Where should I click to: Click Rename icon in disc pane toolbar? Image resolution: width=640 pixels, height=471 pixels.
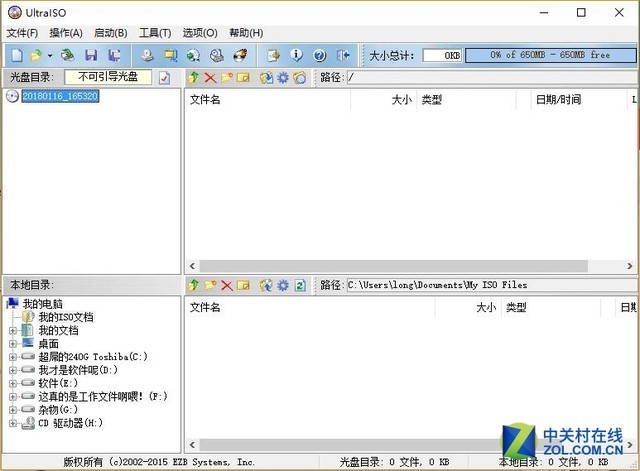point(243,77)
